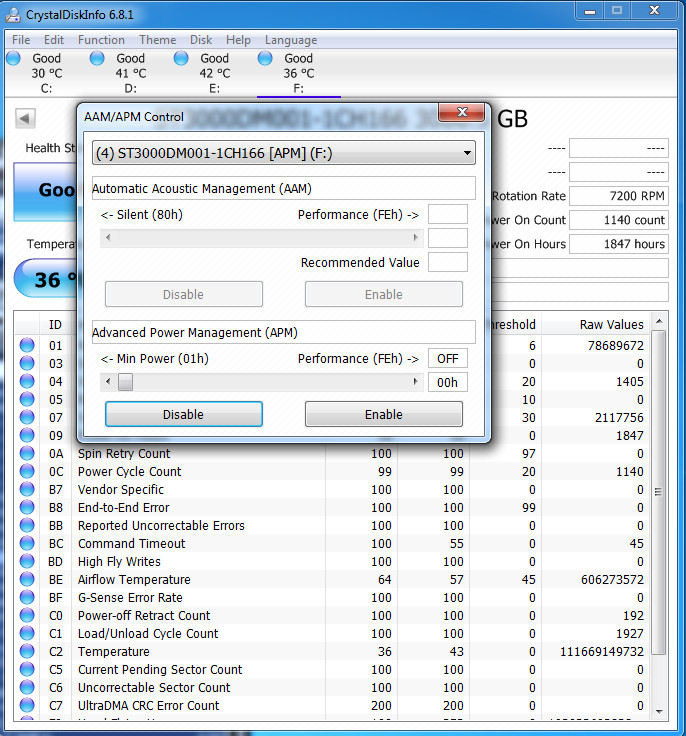Click status orb for UltraDMA CRC Error Count
The height and width of the screenshot is (736, 686).
(27, 705)
